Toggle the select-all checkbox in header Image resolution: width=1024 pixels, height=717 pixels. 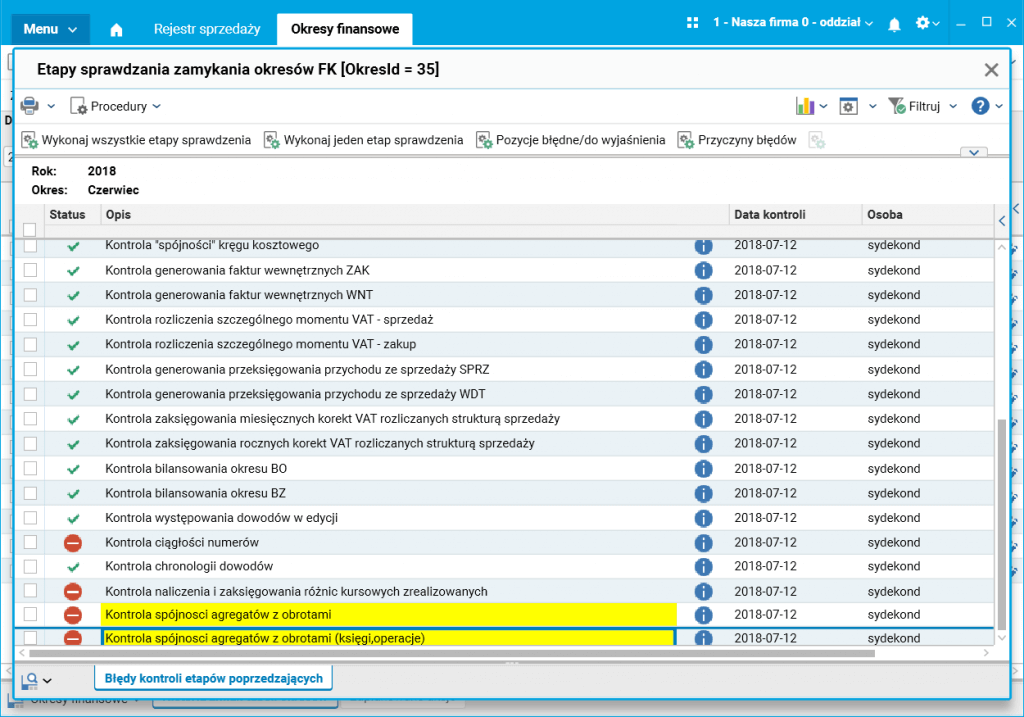coord(30,230)
